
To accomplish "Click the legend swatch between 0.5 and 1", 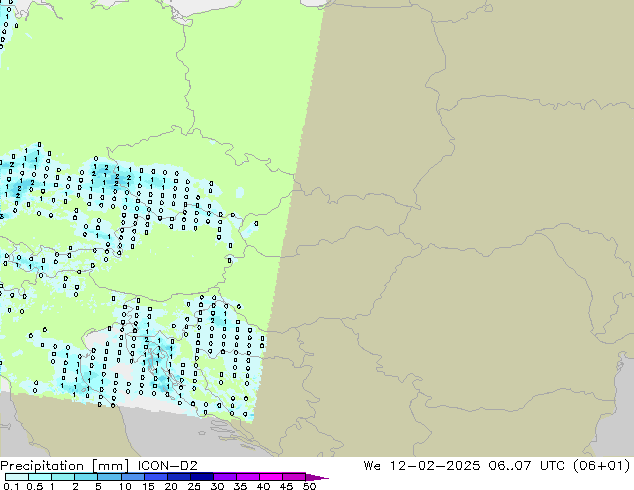I will click(x=40, y=477).
